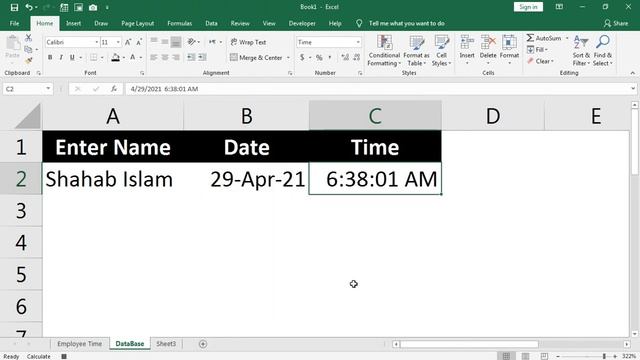Align text to the middle
Image resolution: width=640 pixels, height=360 pixels.
164,42
